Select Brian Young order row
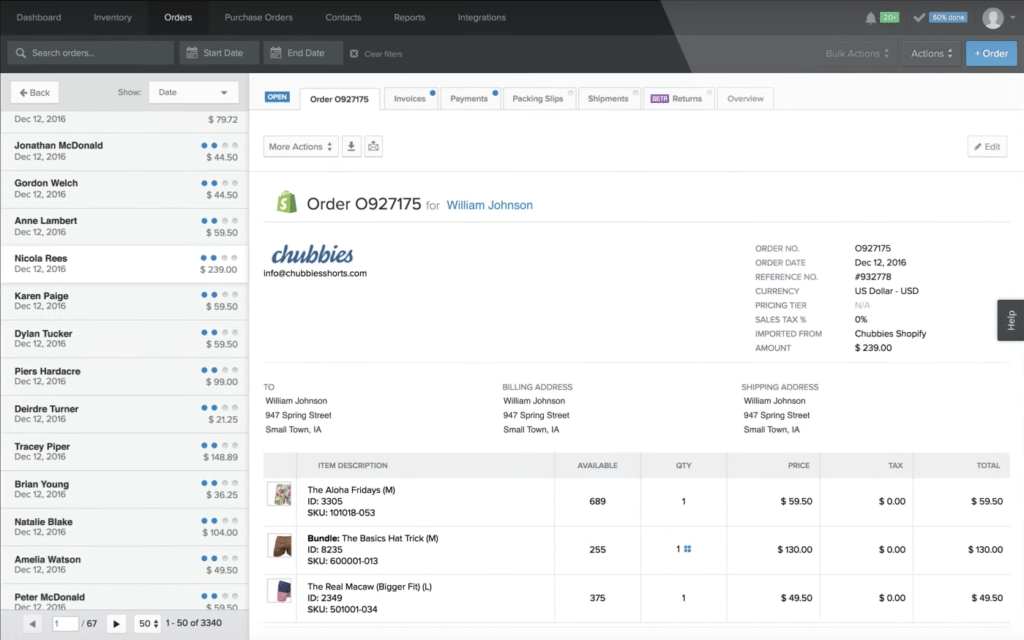 click(x=124, y=490)
